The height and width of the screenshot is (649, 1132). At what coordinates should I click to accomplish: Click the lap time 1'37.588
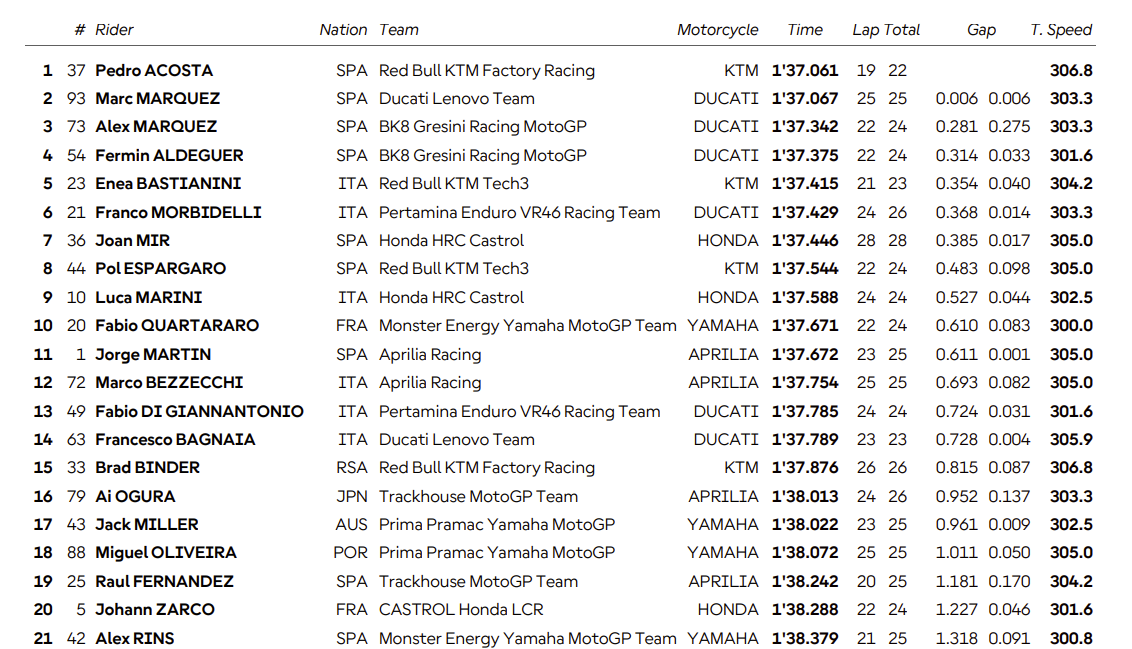click(x=805, y=297)
